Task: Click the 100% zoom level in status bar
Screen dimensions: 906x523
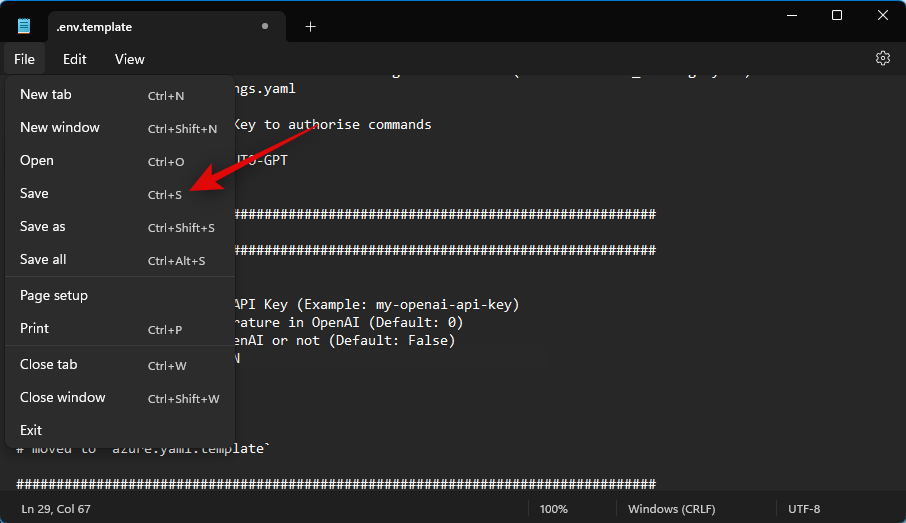Action: click(x=554, y=509)
